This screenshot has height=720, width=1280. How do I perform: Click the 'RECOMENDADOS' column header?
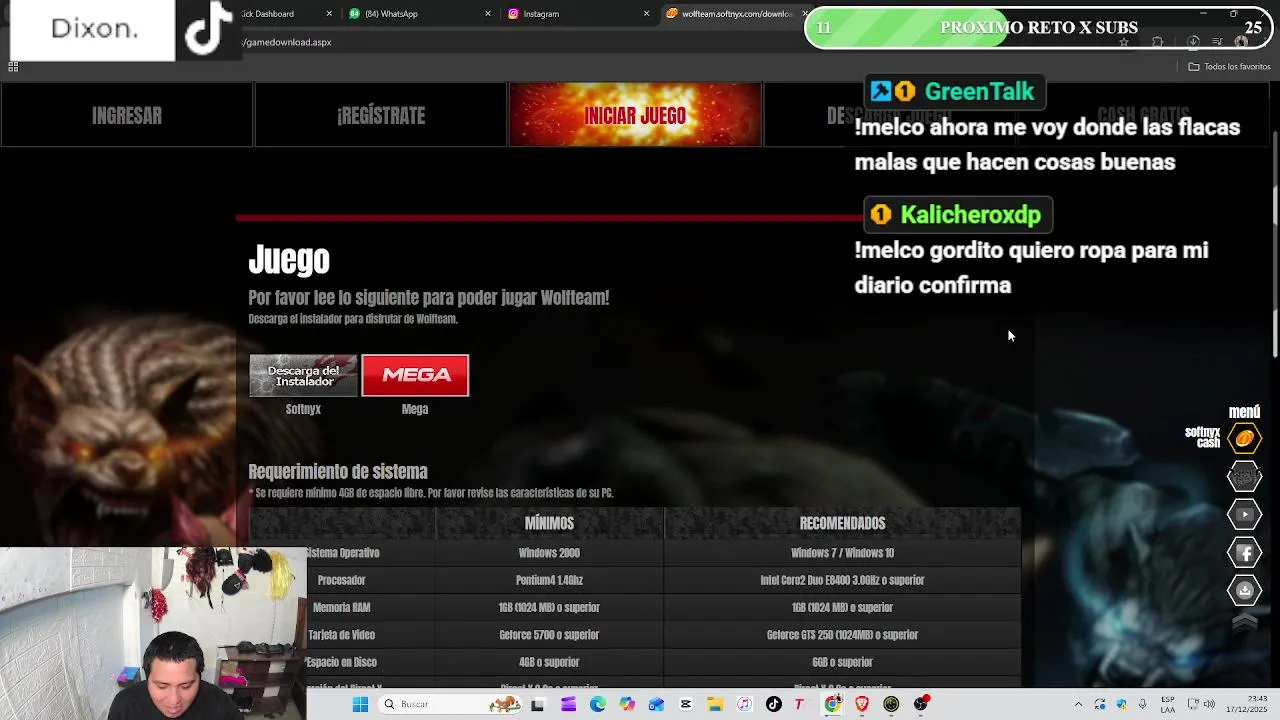pyautogui.click(x=842, y=523)
